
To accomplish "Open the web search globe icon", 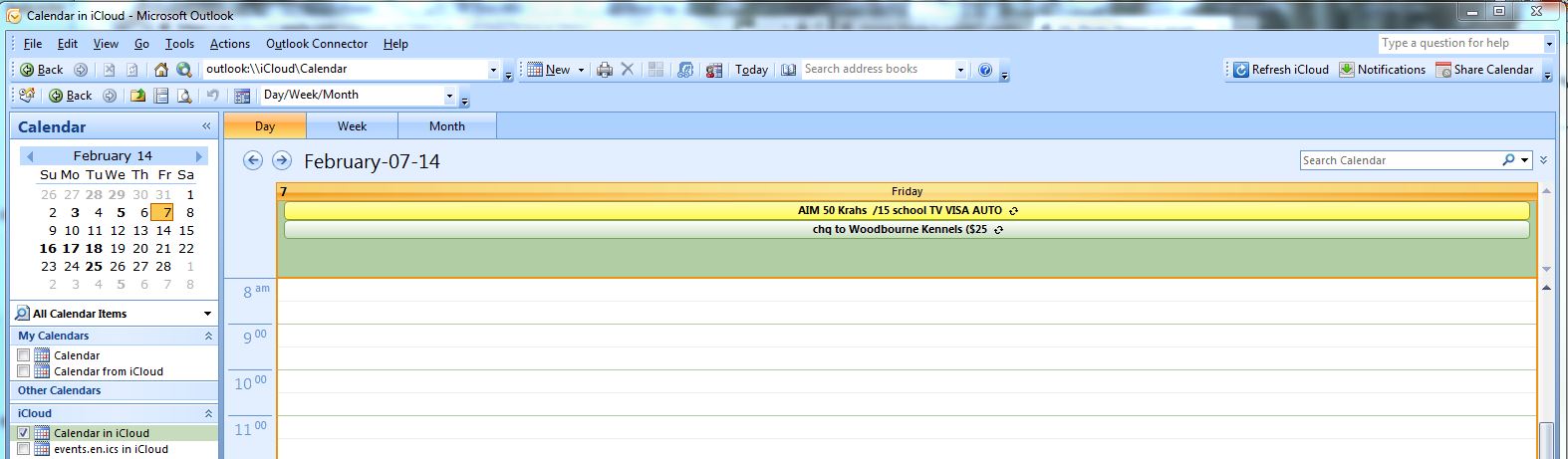I will click(x=183, y=70).
